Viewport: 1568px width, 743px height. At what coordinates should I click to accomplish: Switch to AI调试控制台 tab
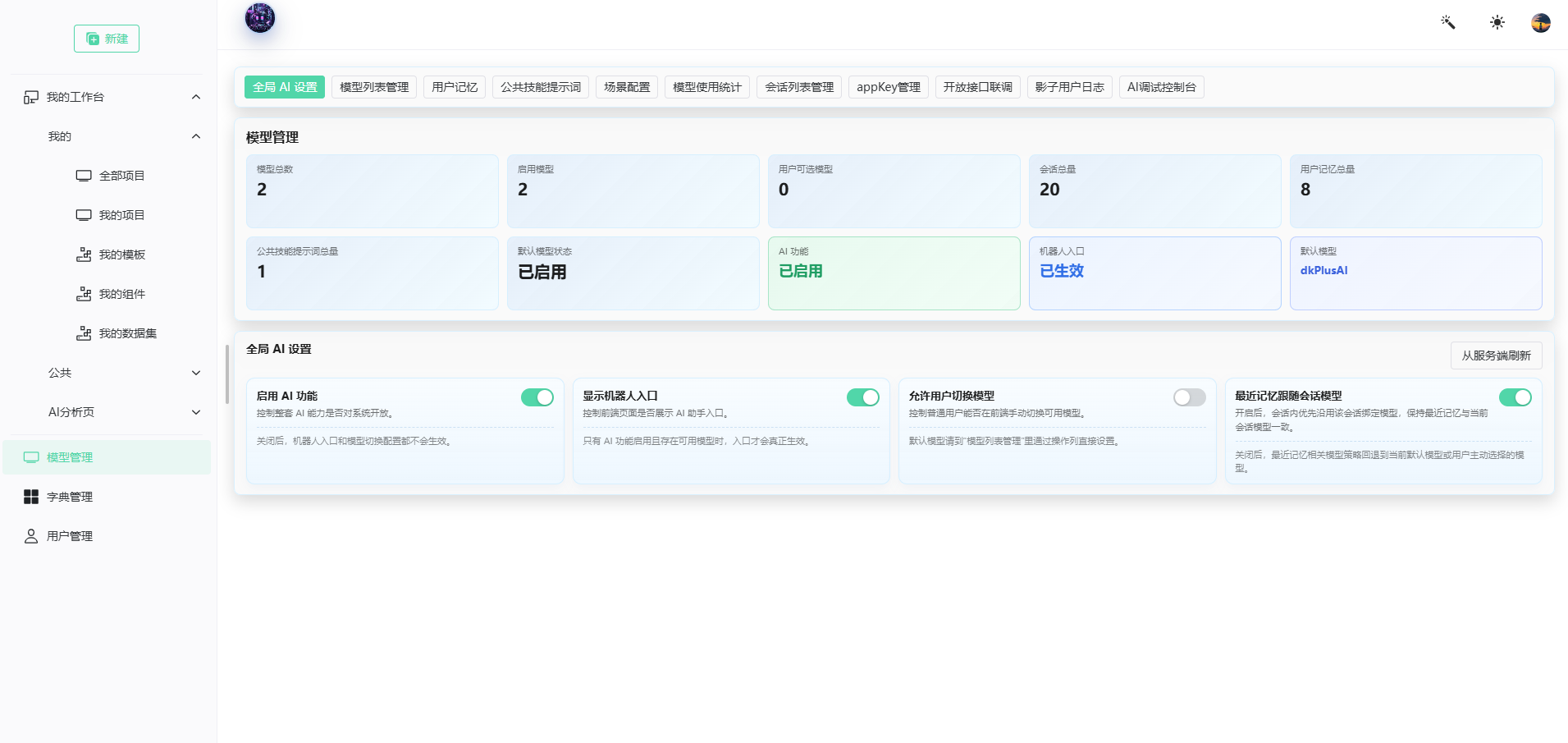[x=1162, y=87]
